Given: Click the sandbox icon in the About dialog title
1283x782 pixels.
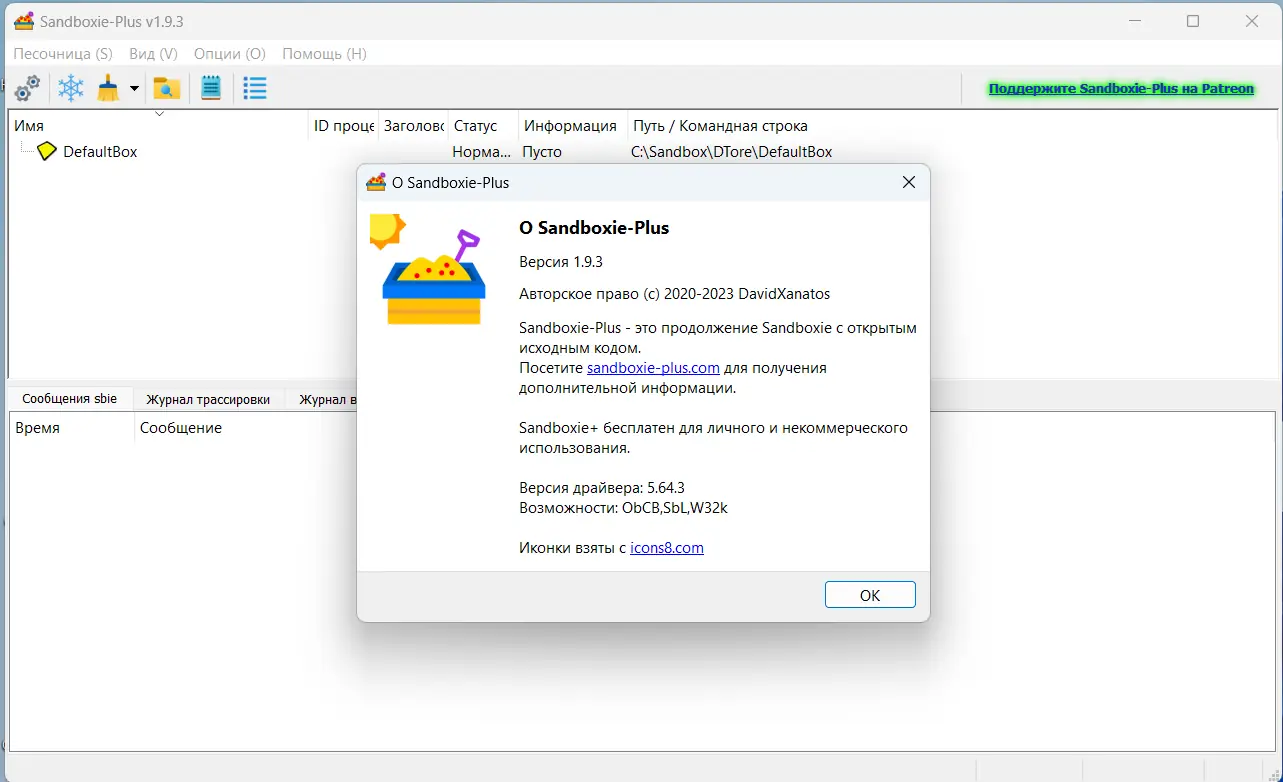Looking at the screenshot, I should pos(376,183).
